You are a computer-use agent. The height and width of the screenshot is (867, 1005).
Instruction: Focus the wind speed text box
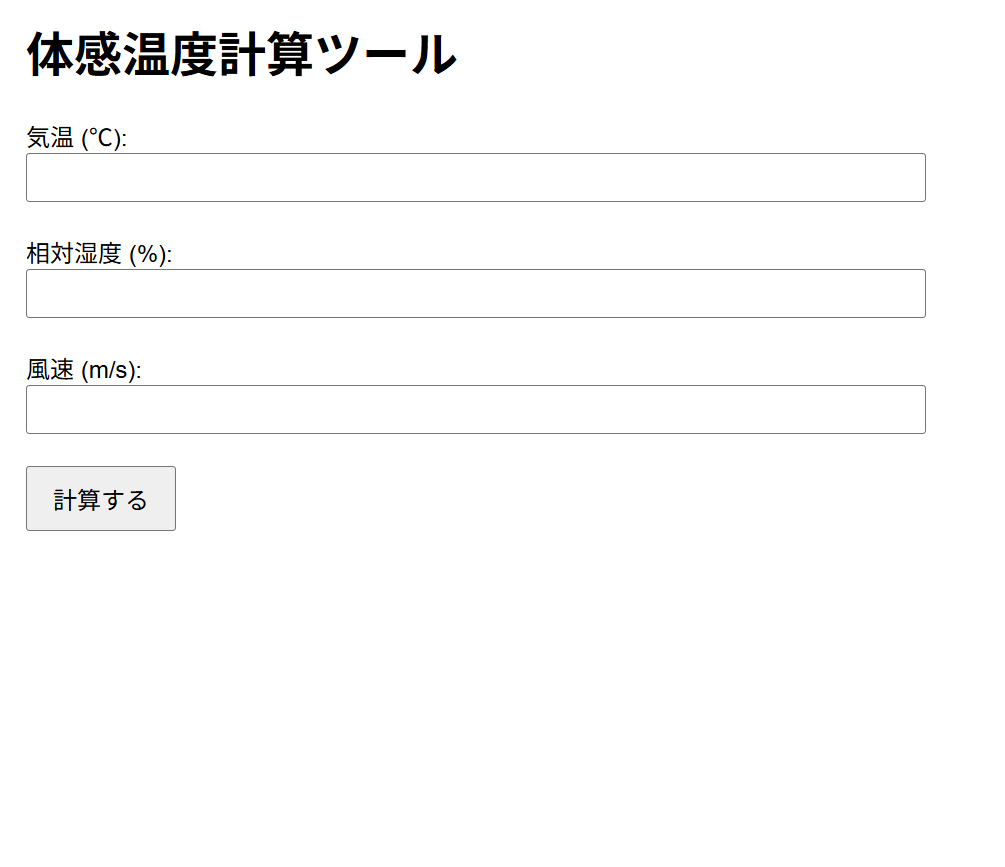pyautogui.click(x=475, y=410)
